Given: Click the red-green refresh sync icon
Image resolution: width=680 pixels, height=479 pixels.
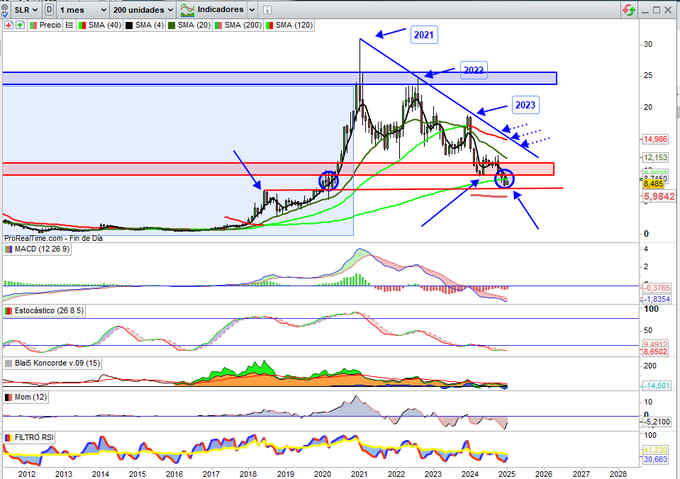Looking at the screenshot, I should (x=628, y=10).
